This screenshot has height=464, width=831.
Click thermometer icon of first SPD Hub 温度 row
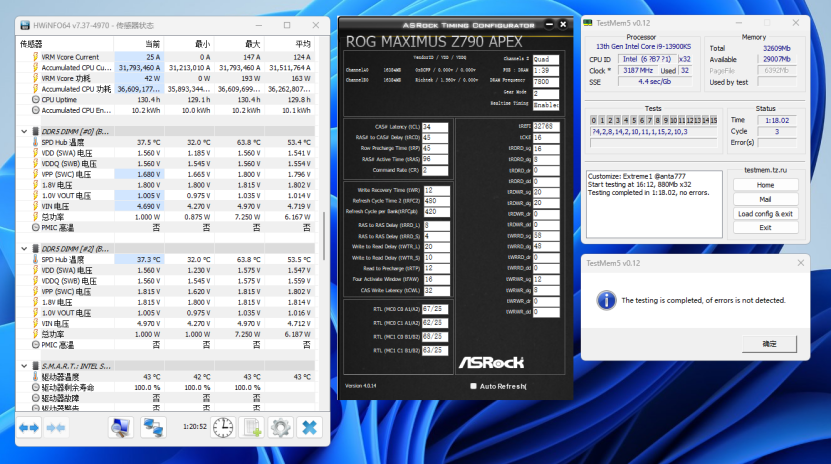point(36,142)
